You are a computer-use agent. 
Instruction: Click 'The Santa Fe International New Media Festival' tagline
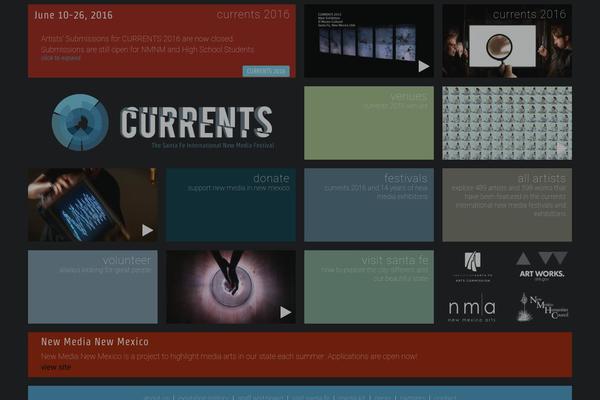[x=213, y=146]
